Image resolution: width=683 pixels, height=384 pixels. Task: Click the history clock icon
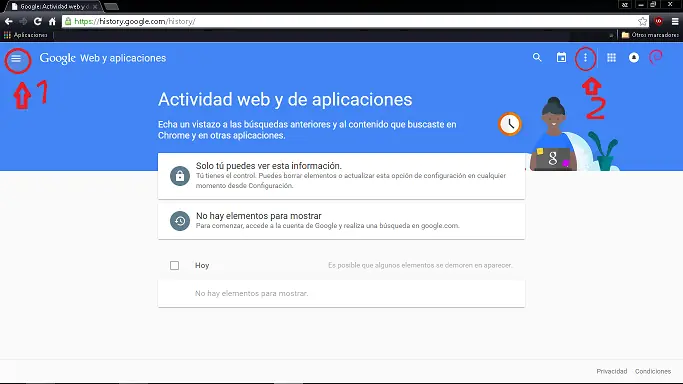(179, 221)
